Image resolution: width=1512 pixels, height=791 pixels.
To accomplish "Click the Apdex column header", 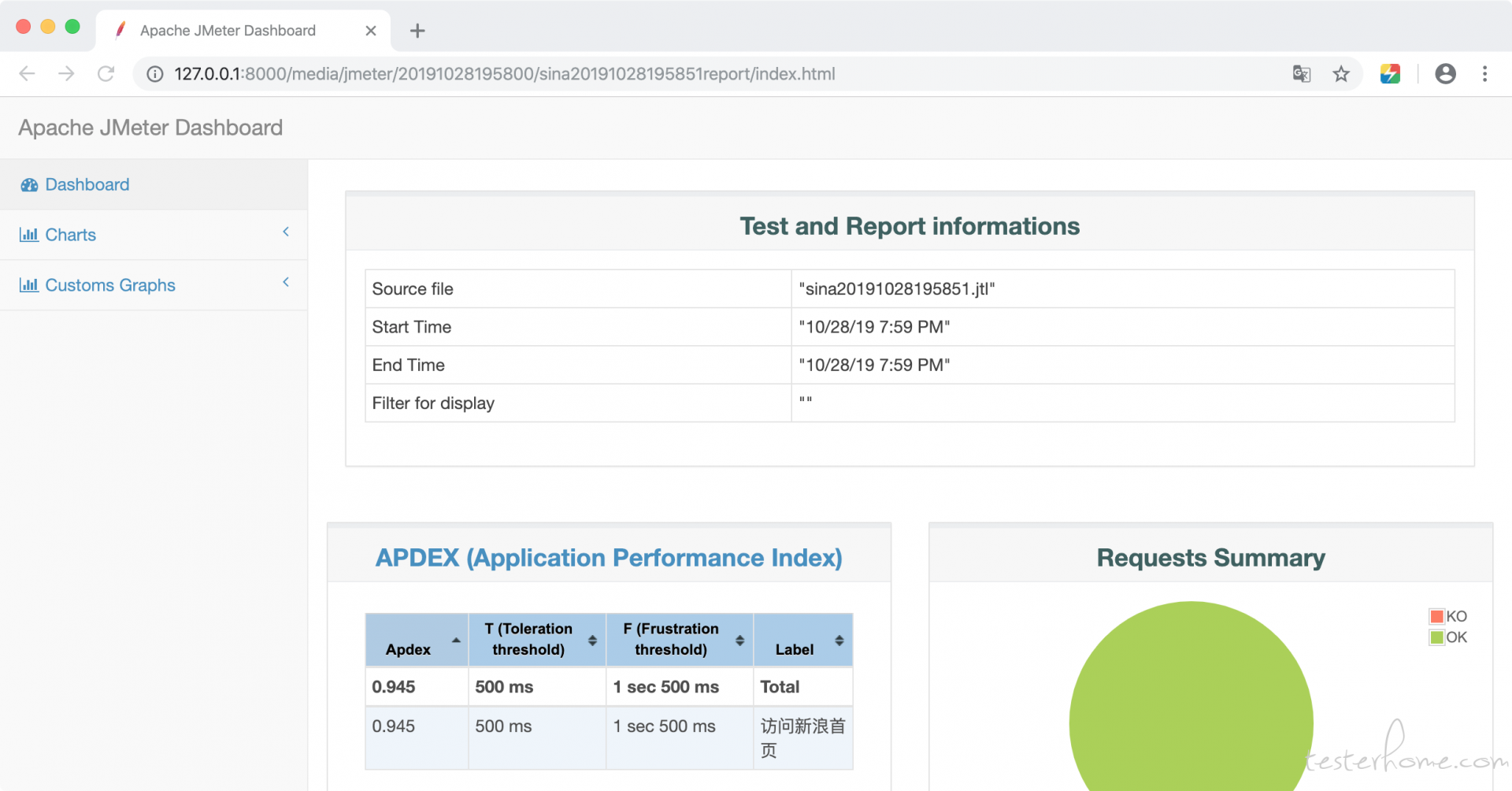I will pos(417,640).
